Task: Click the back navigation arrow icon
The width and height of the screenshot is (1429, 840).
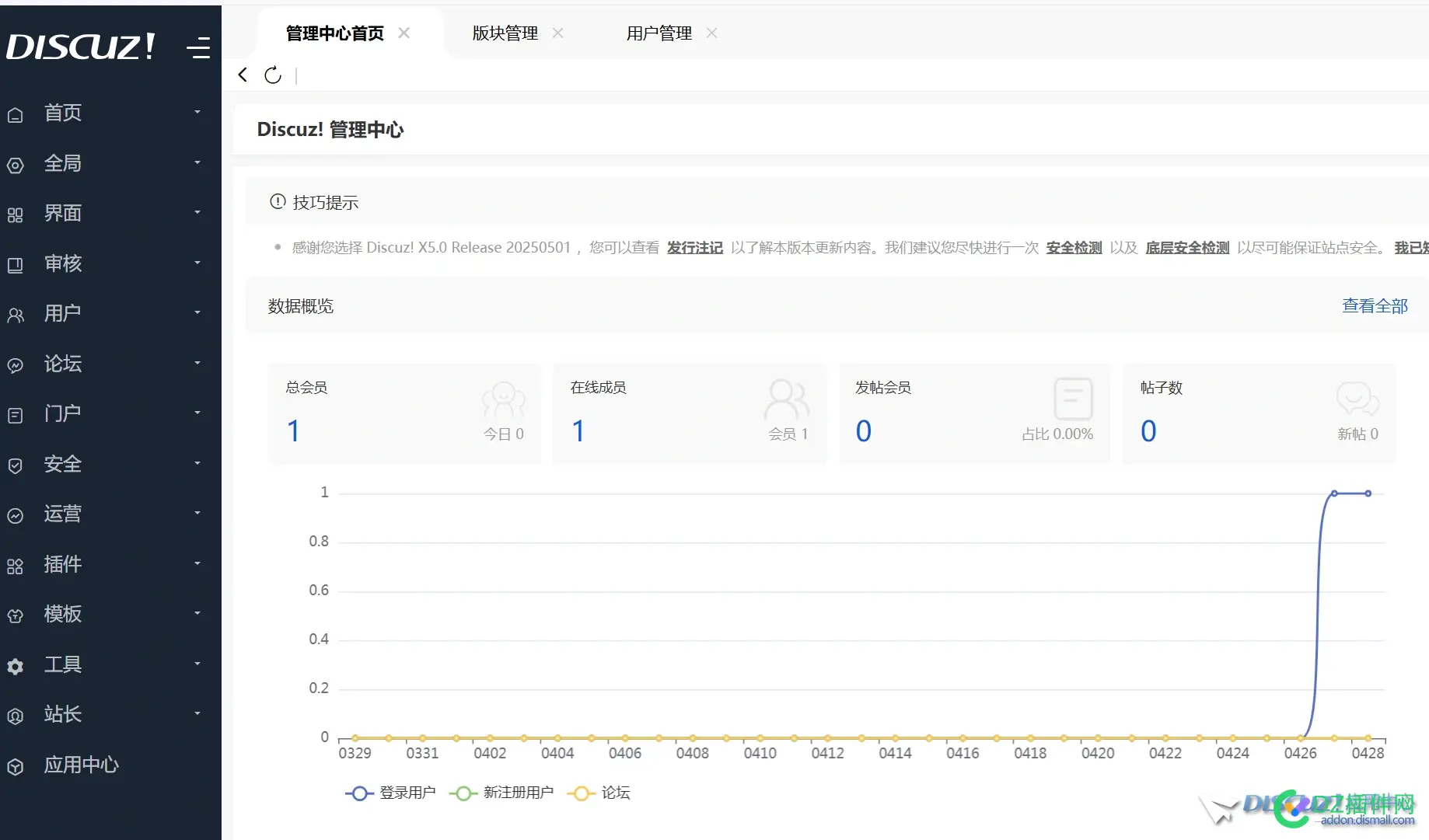Action: pyautogui.click(x=242, y=75)
